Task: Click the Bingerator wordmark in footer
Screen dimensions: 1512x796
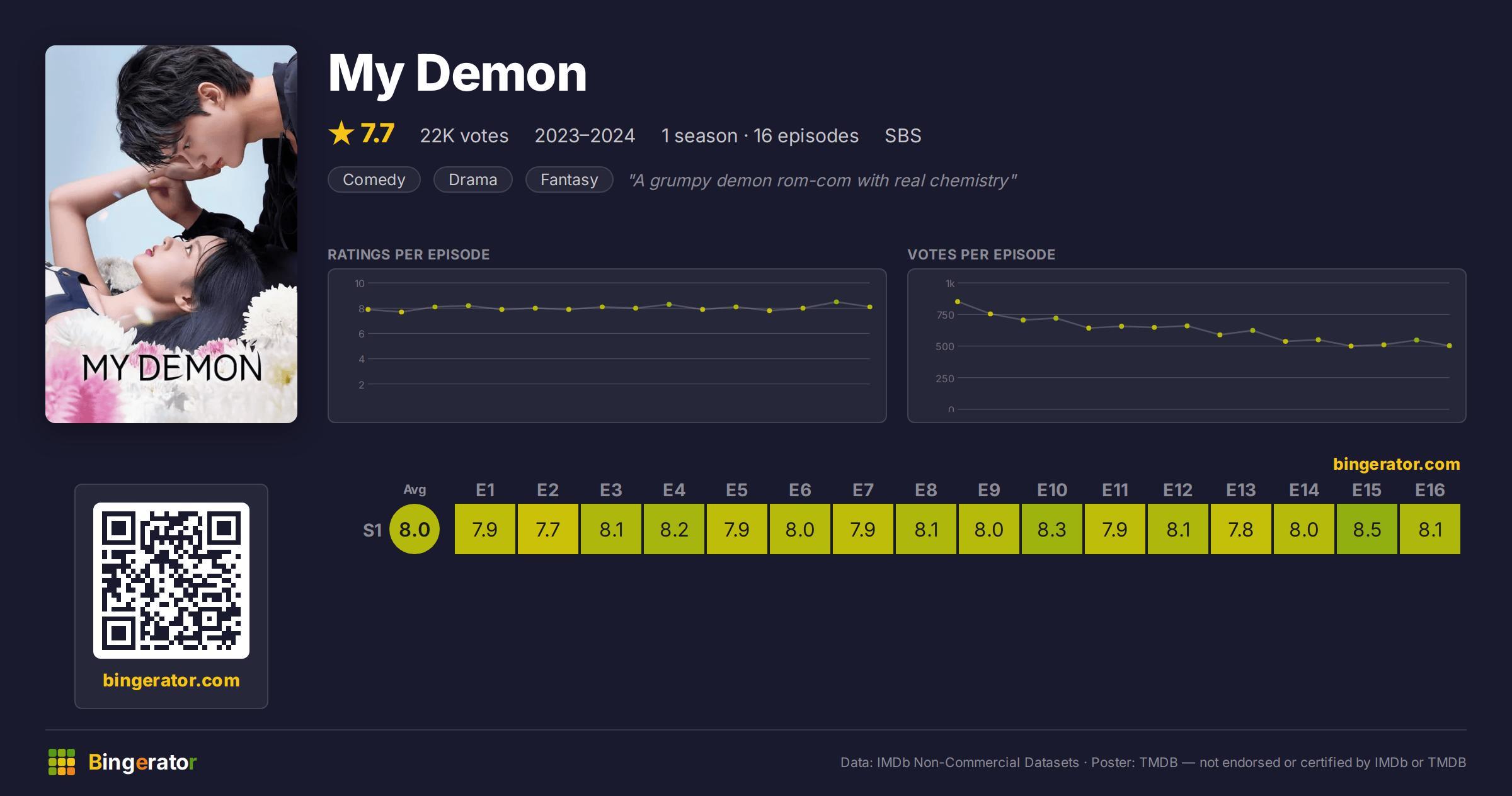Action: (142, 762)
